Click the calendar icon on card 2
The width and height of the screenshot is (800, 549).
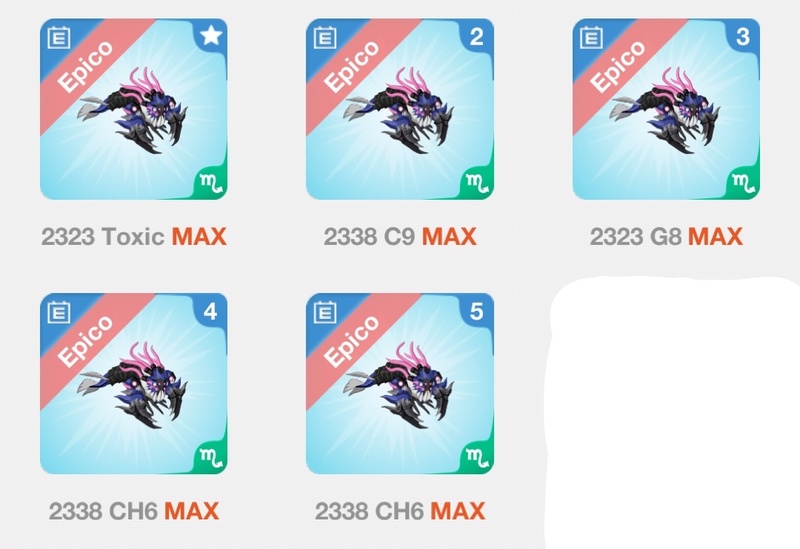[x=325, y=38]
